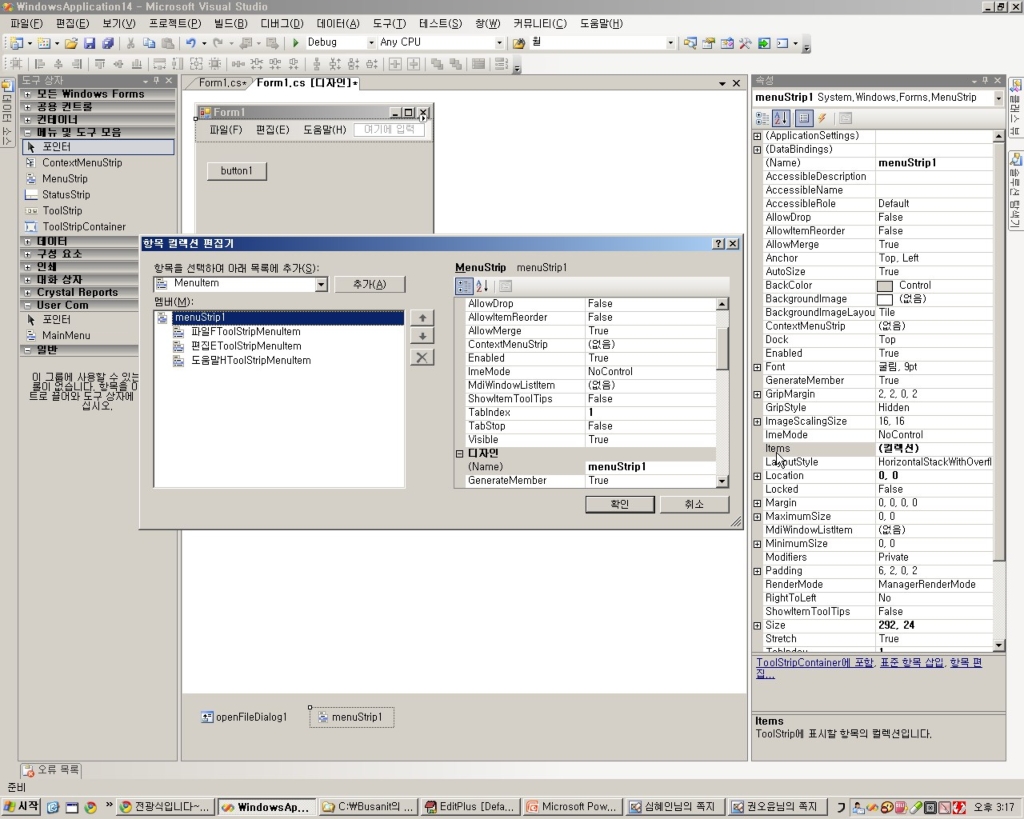
Task: Click the Cut toolbar icon
Action: click(131, 44)
